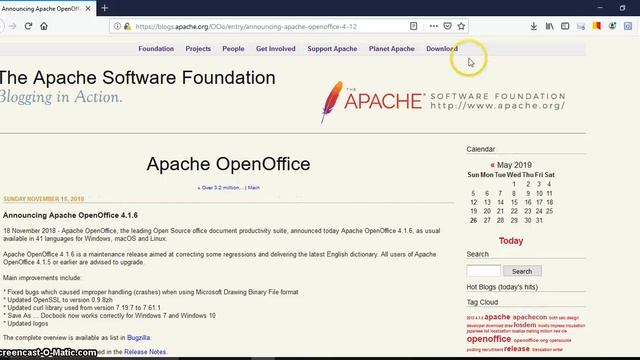Open the Projects menu link

[x=198, y=49]
